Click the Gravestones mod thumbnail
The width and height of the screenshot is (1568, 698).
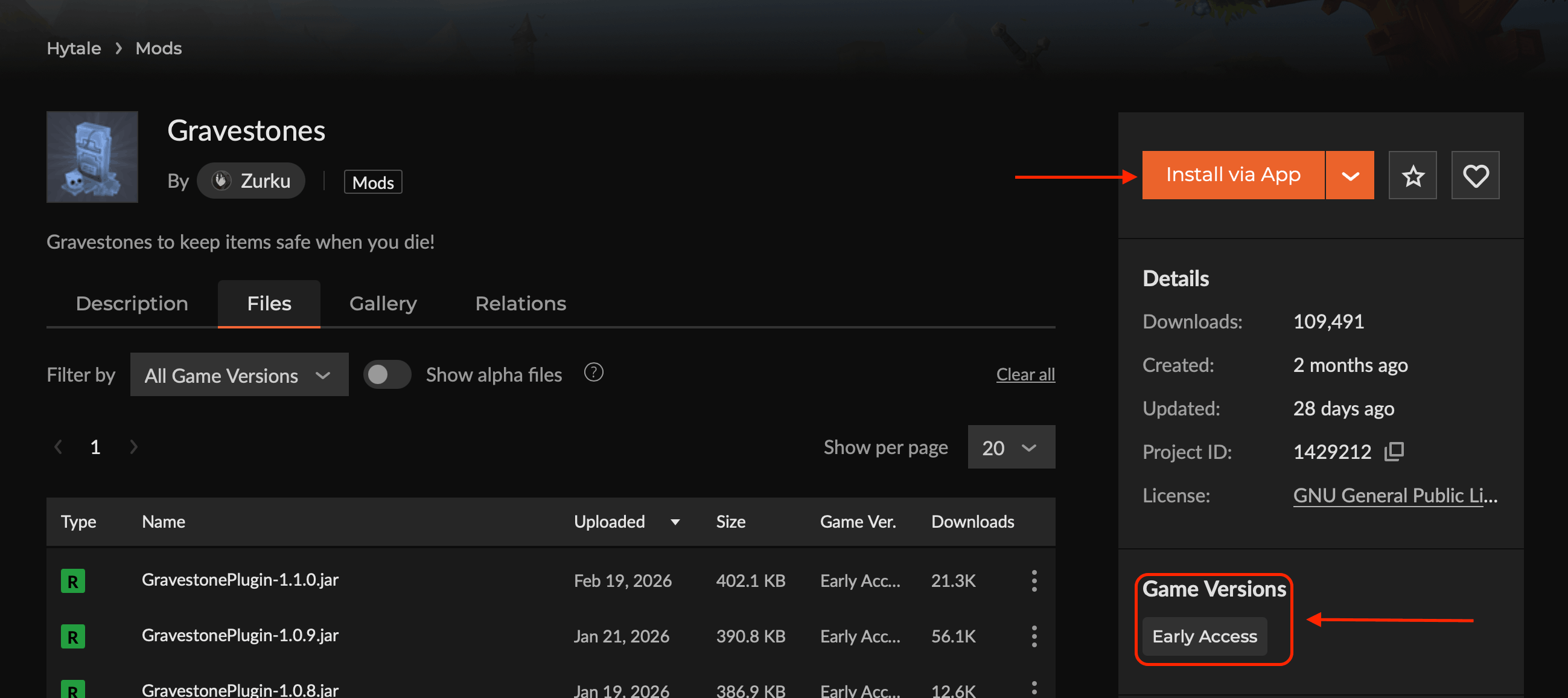tap(92, 156)
